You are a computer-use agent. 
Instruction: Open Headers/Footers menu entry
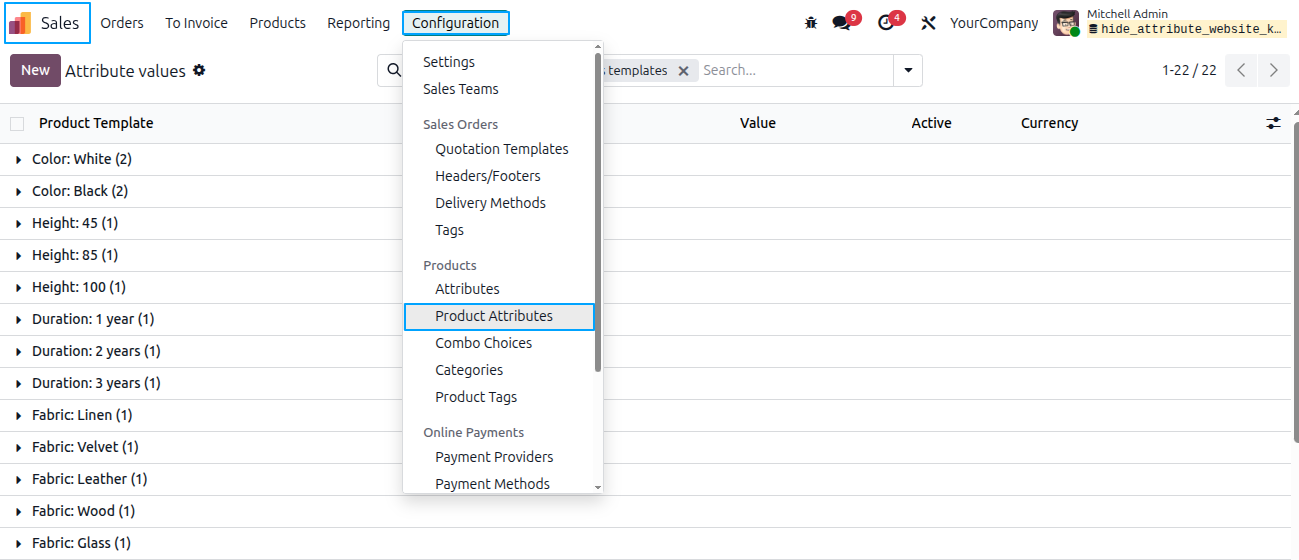coord(488,176)
